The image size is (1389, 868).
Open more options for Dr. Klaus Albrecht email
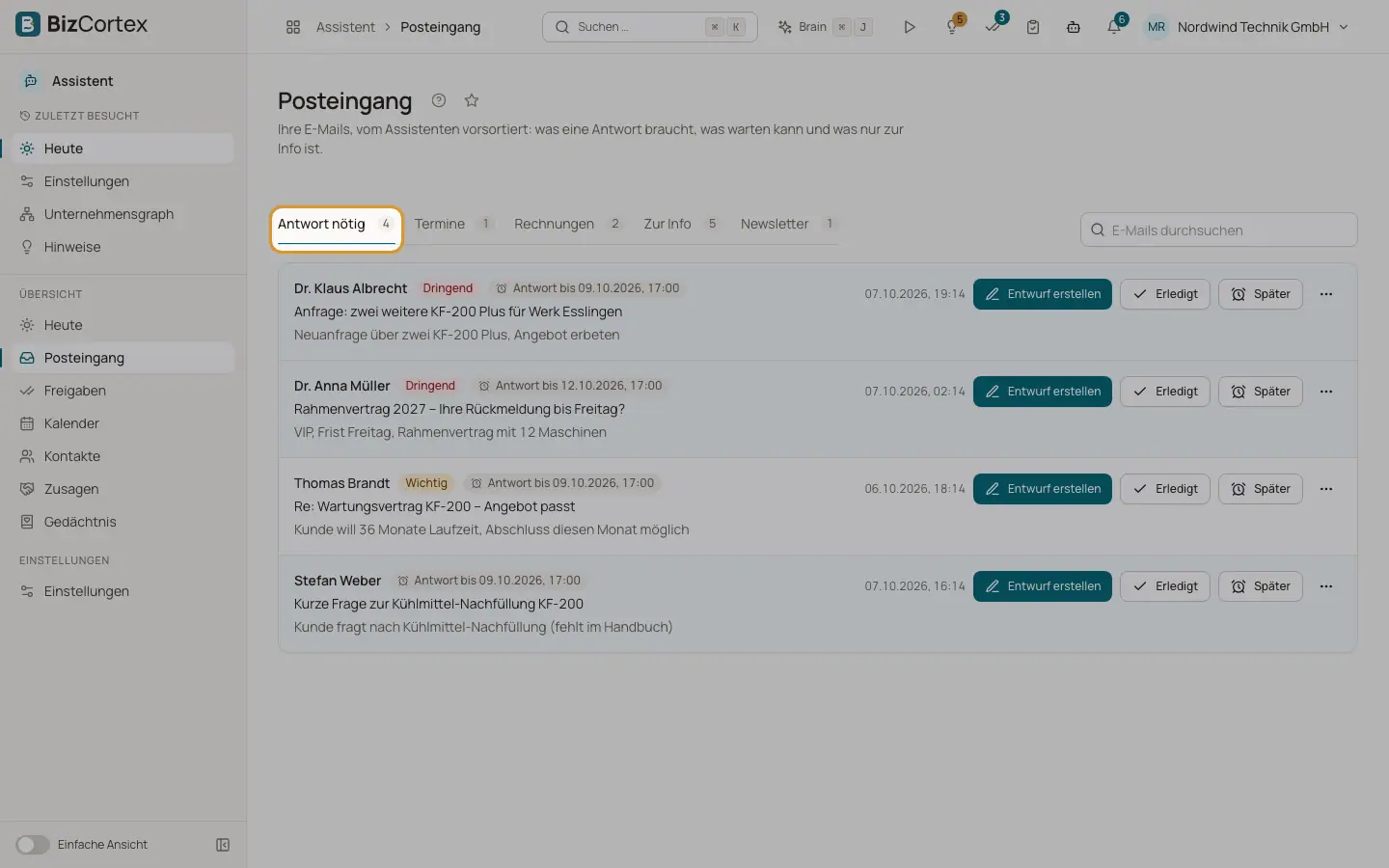[x=1326, y=294]
